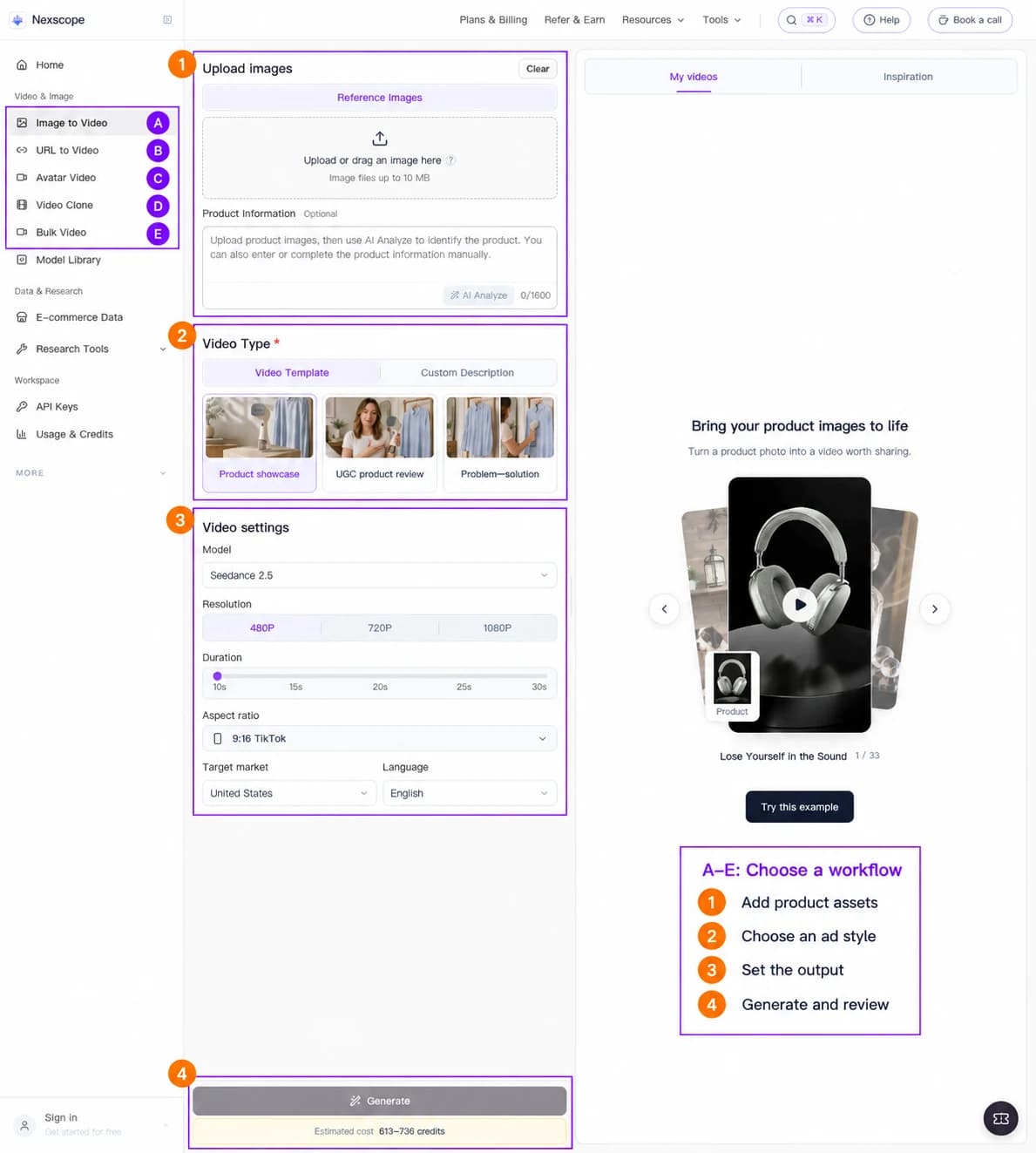Collapse the sidebar panel icon
Screen dimensions: 1036x1153
click(x=167, y=20)
